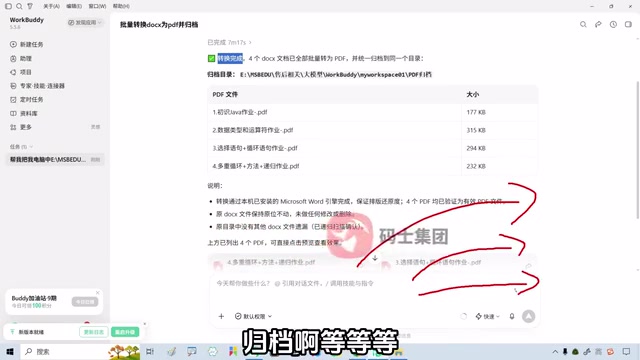Open the 快速 mode dropdown
The image size is (640, 360).
[487, 316]
